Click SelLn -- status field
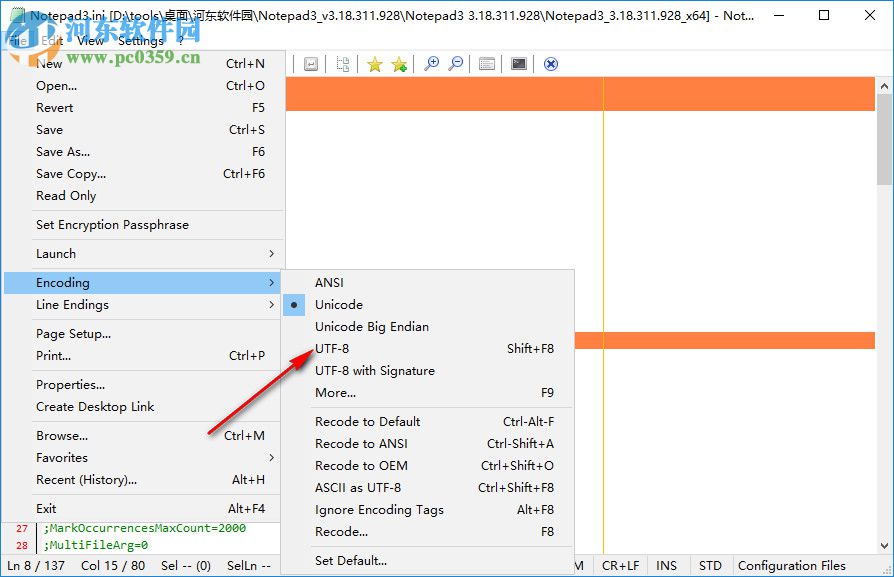 249,566
